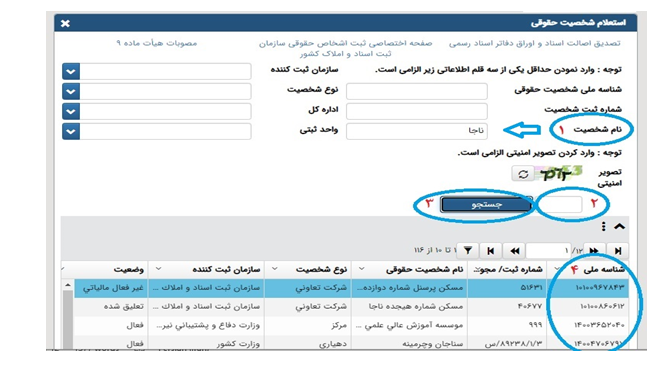Open the three-dot options menu above the table
The width and height of the screenshot is (668, 377).
click(603, 227)
